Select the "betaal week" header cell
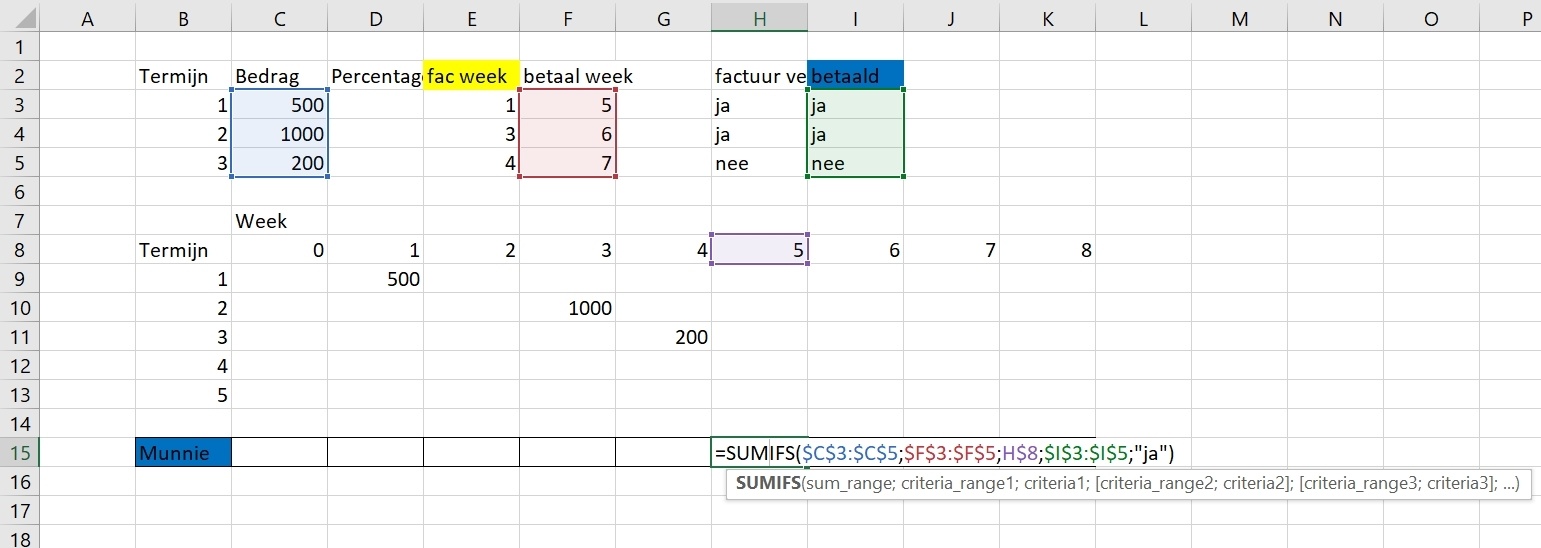Image resolution: width=1541 pixels, height=548 pixels. (x=577, y=76)
